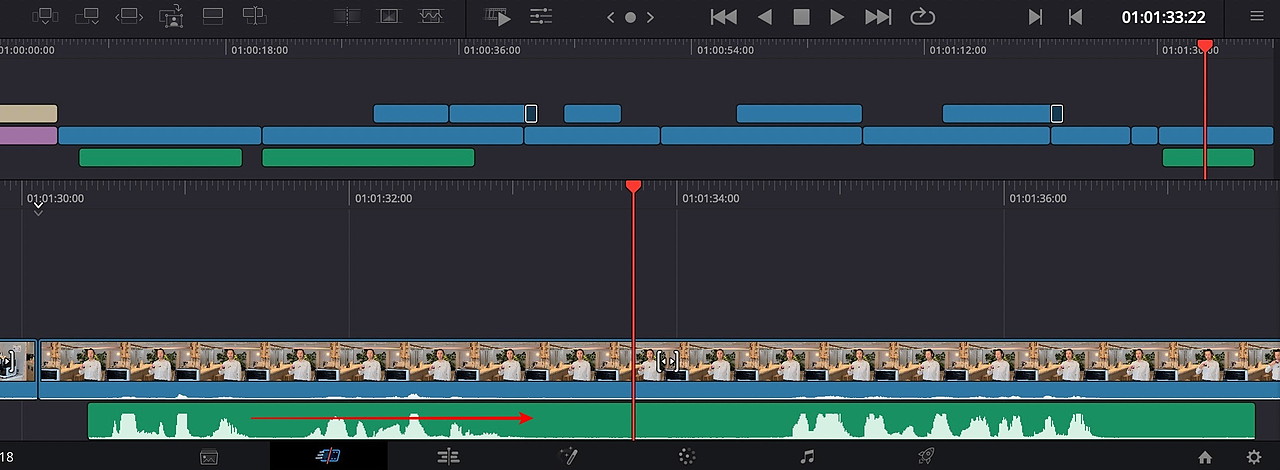Switch to the Fusion page tab
1280x470 pixels.
pyautogui.click(x=568, y=456)
